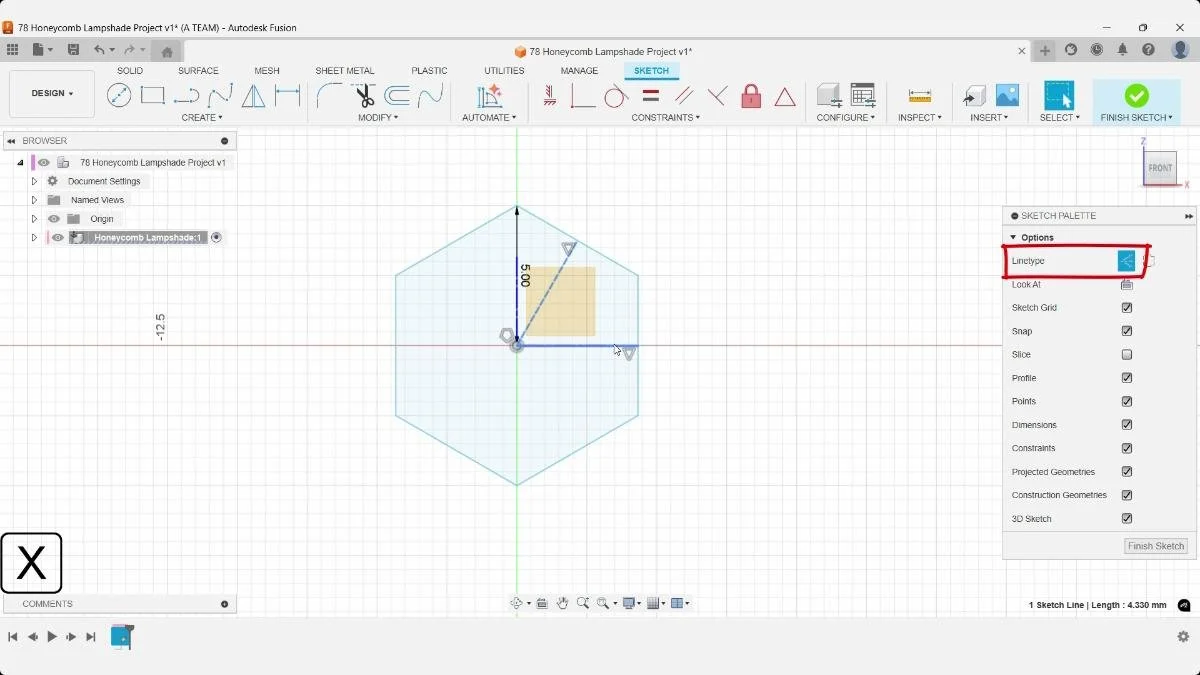Toggle the Dimensions checkbox
This screenshot has height=675, width=1200.
(x=1127, y=425)
